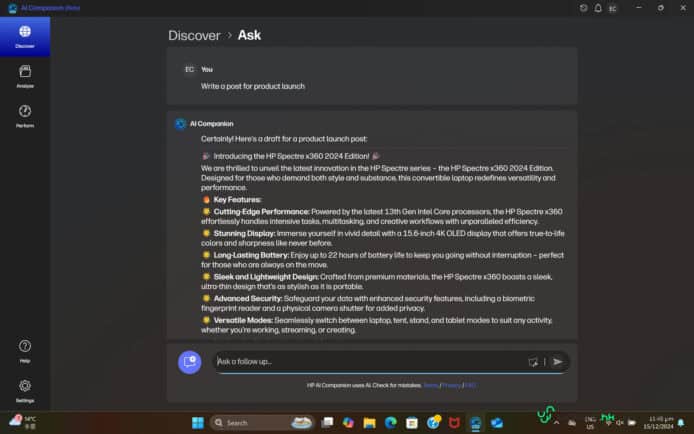The image size is (694, 434).
Task: Open the HP AI Companion taskbar icon
Action: 476,423
